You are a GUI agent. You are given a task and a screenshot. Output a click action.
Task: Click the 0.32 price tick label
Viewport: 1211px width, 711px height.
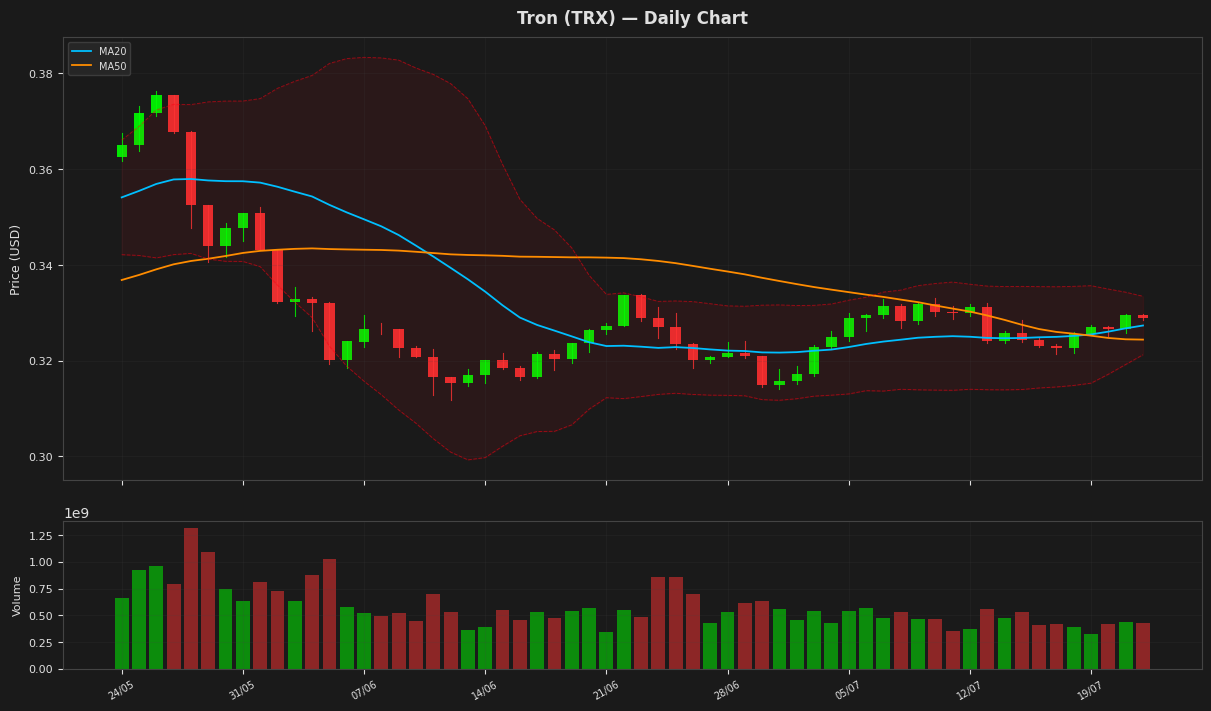pyautogui.click(x=41, y=361)
